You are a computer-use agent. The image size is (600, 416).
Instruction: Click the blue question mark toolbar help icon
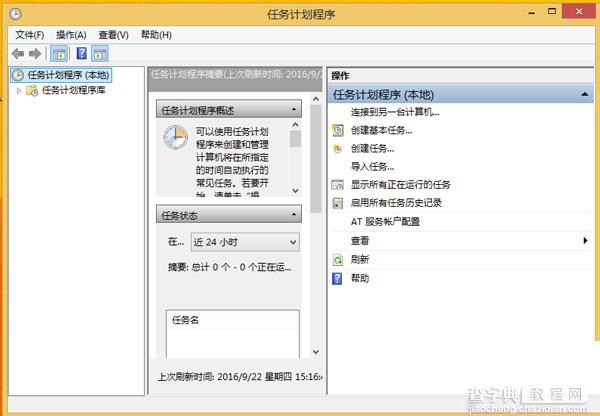82,53
